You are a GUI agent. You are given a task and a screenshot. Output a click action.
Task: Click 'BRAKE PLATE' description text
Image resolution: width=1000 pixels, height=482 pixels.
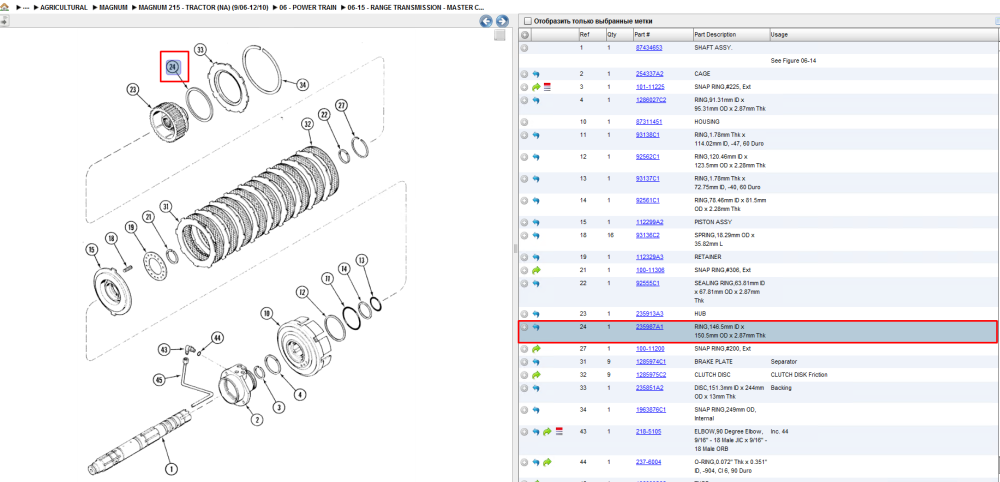713,362
